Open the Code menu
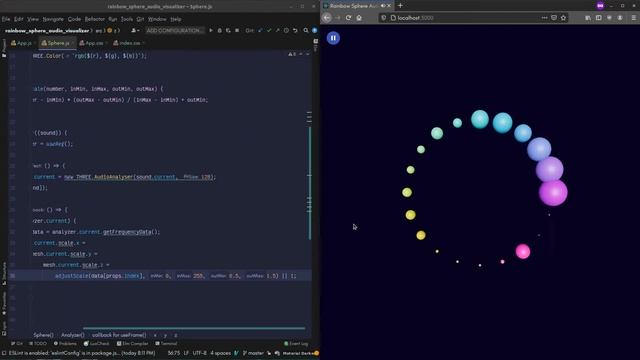 point(74,19)
